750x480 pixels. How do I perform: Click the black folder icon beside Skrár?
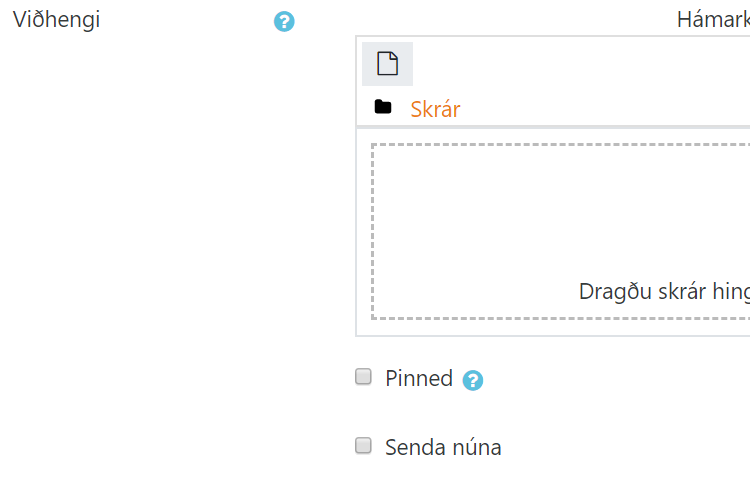tap(383, 107)
